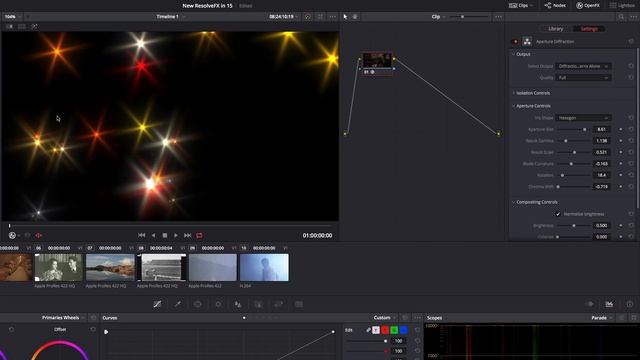
Task: Play the clip in reverse
Action: [153, 236]
